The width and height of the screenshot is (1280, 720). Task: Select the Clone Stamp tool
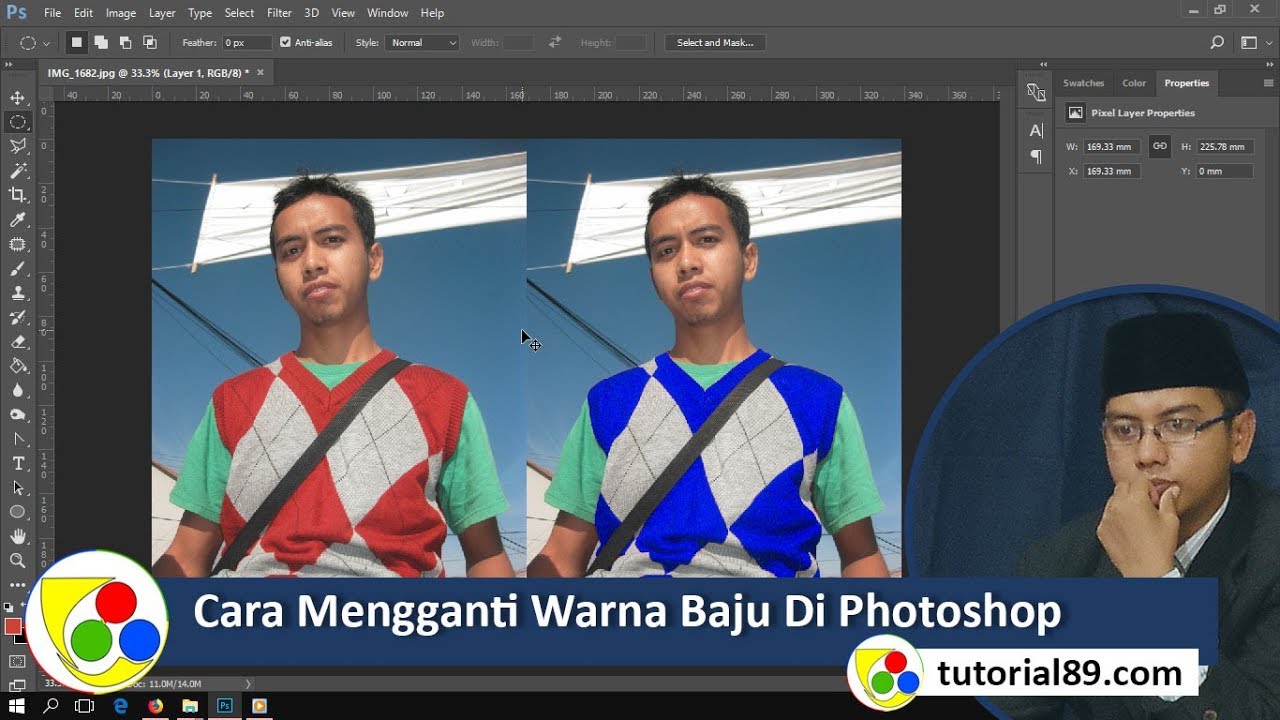pyautogui.click(x=18, y=293)
